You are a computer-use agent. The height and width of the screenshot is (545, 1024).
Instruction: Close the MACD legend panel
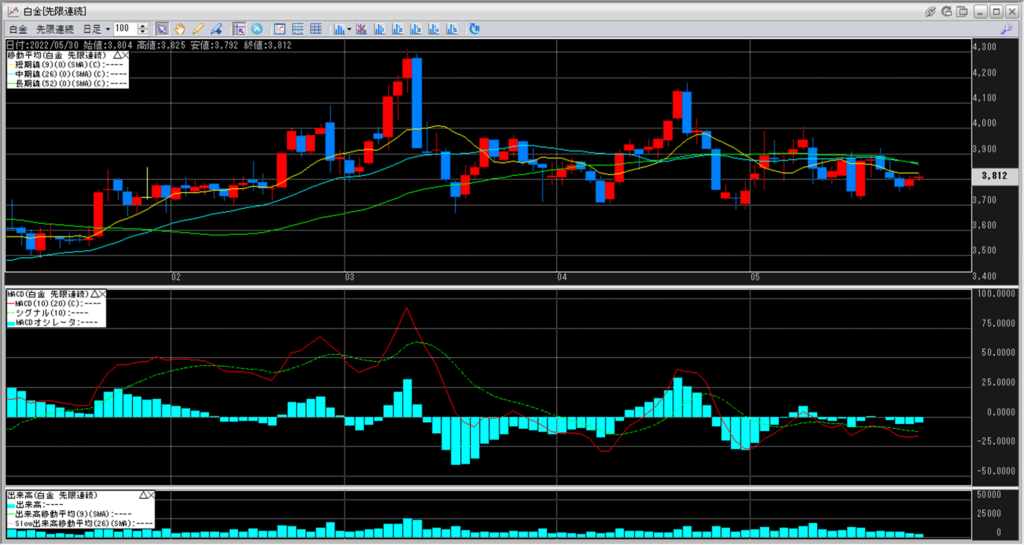[101, 294]
